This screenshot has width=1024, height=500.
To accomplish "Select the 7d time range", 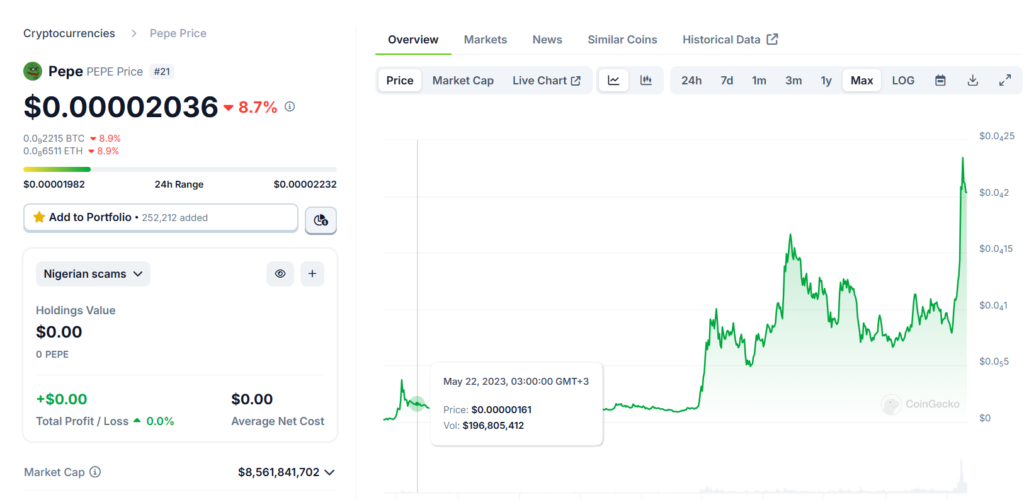I will coord(727,81).
